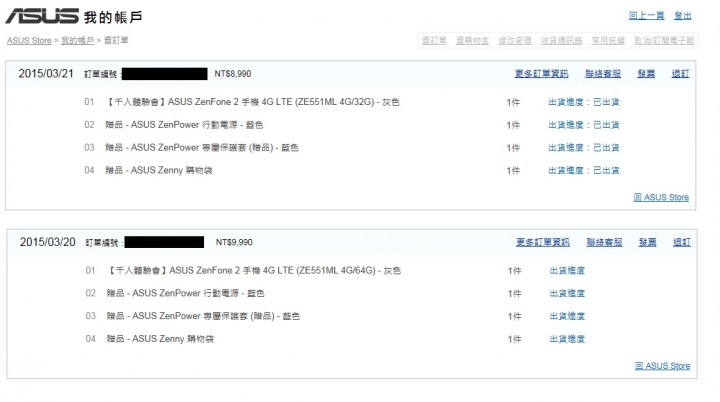View 更多訂單資訊 for 2015/03/21 order
720x402 pixels.
pos(541,74)
